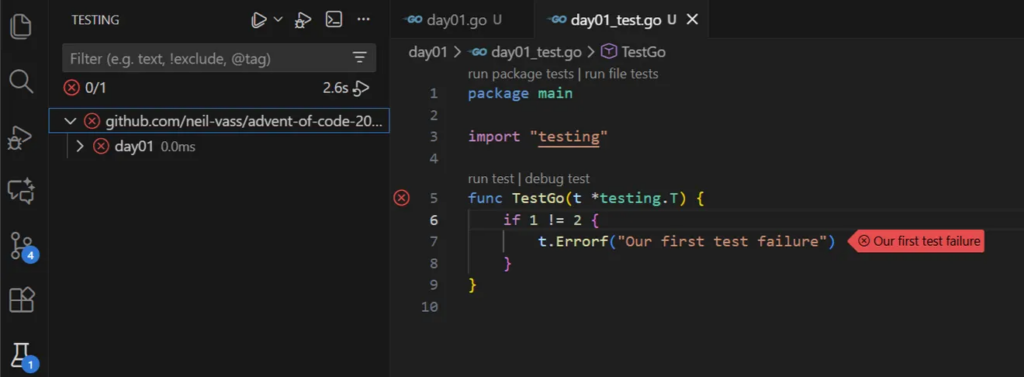The image size is (1024, 377).
Task: Click the TESTING panel title
Action: (95, 20)
